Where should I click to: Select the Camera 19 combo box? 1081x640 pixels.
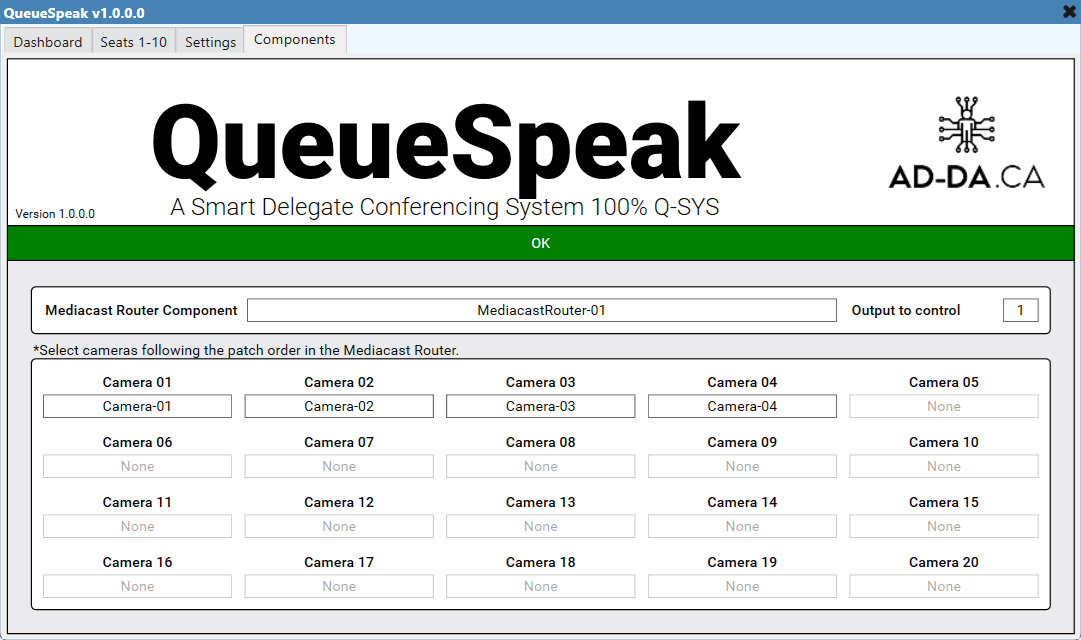pyautogui.click(x=742, y=586)
